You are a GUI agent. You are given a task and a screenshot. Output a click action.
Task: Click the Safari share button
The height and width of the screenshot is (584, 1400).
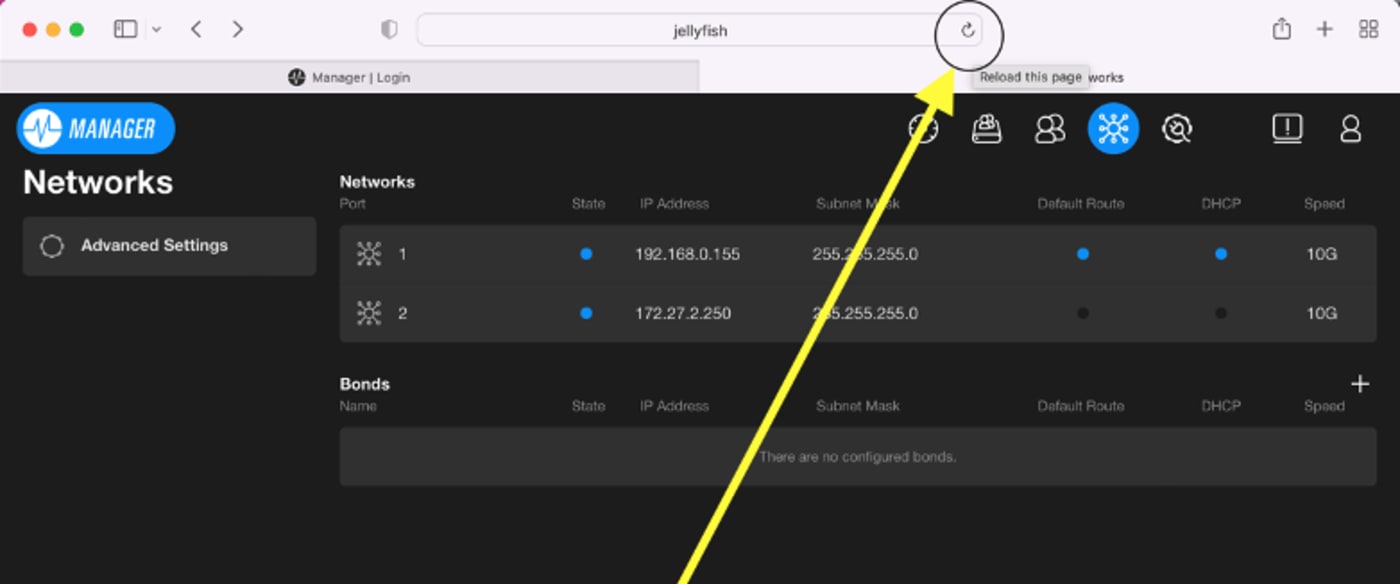point(1281,30)
